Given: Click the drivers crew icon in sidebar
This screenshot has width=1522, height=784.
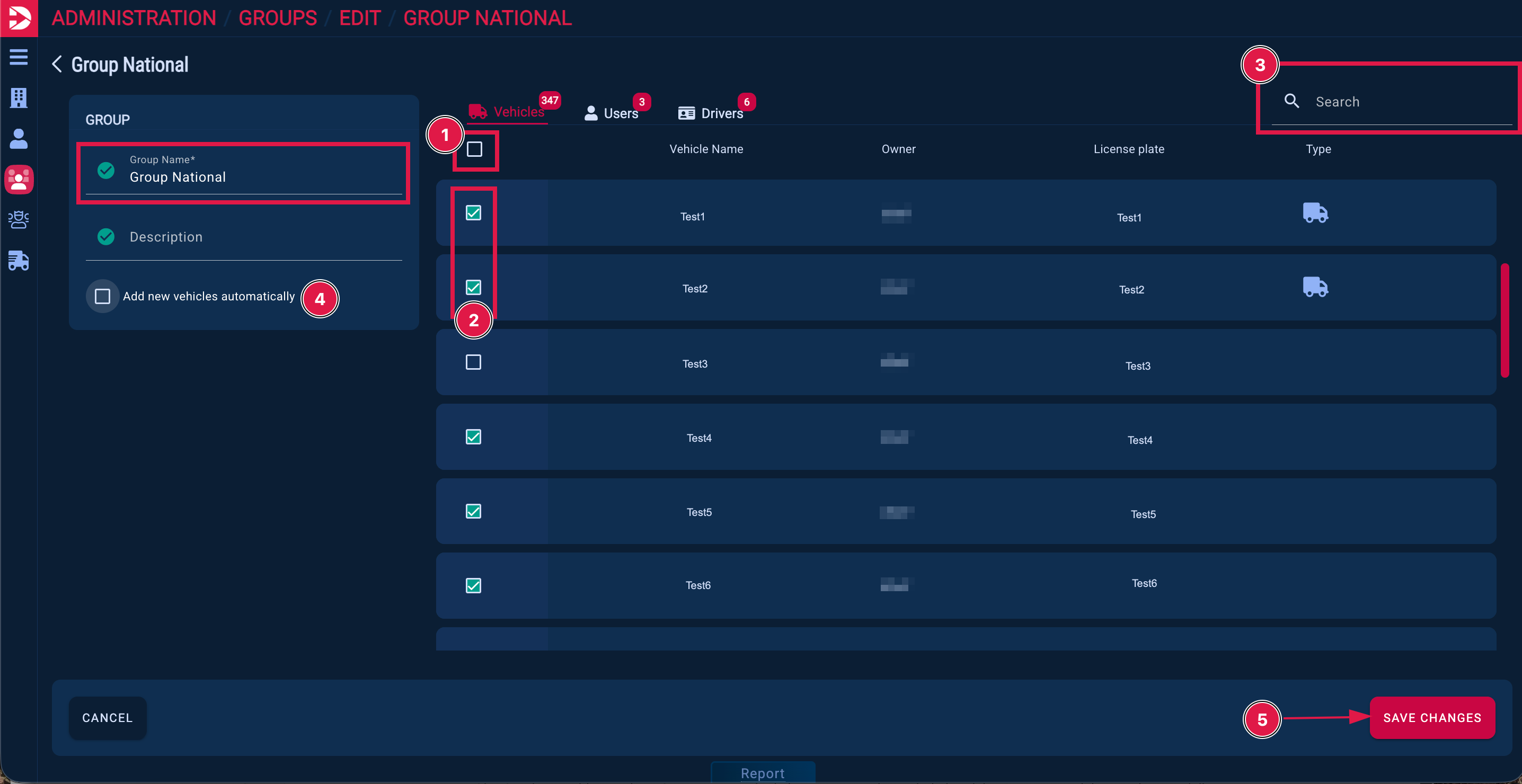Looking at the screenshot, I should click(x=19, y=220).
